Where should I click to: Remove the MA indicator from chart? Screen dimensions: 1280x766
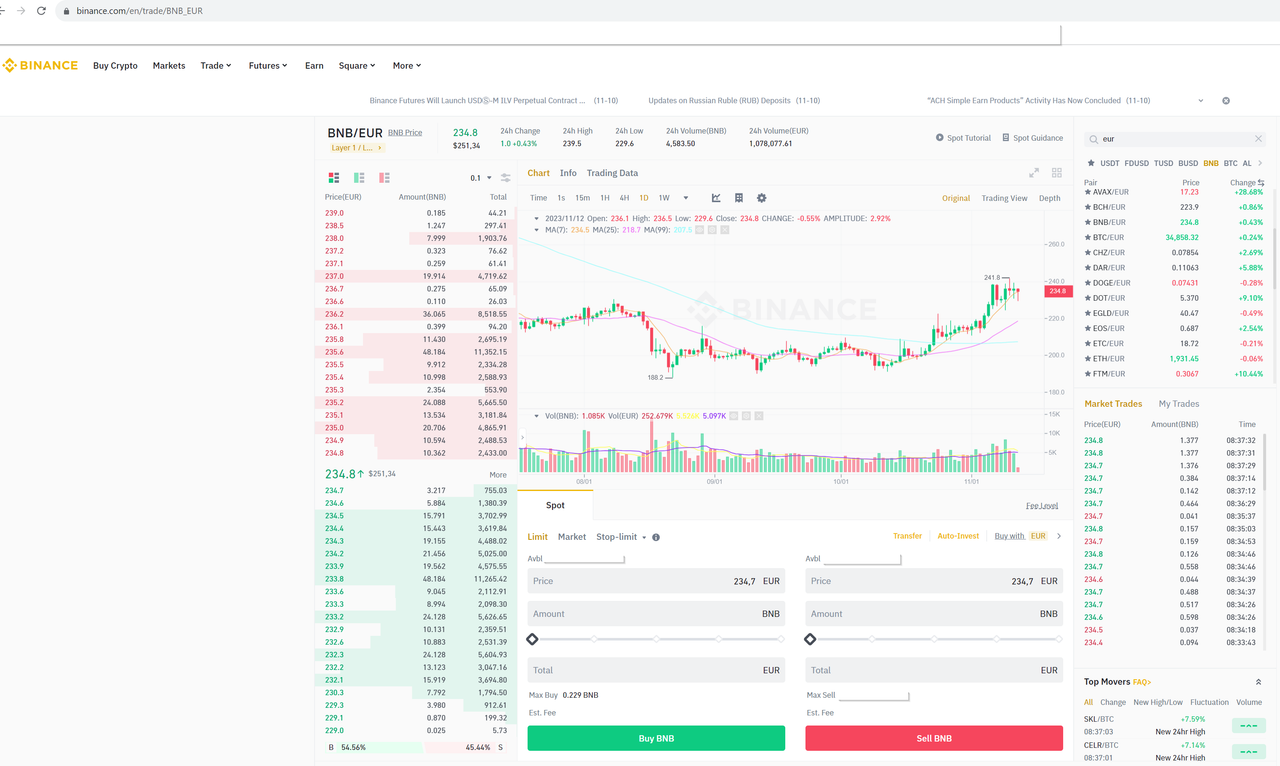pyautogui.click(x=725, y=230)
